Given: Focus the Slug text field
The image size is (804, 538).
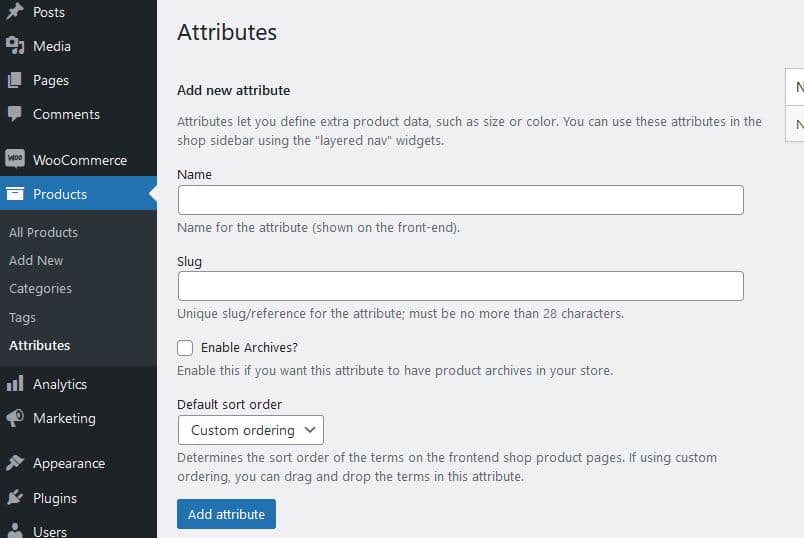Looking at the screenshot, I should coord(460,286).
